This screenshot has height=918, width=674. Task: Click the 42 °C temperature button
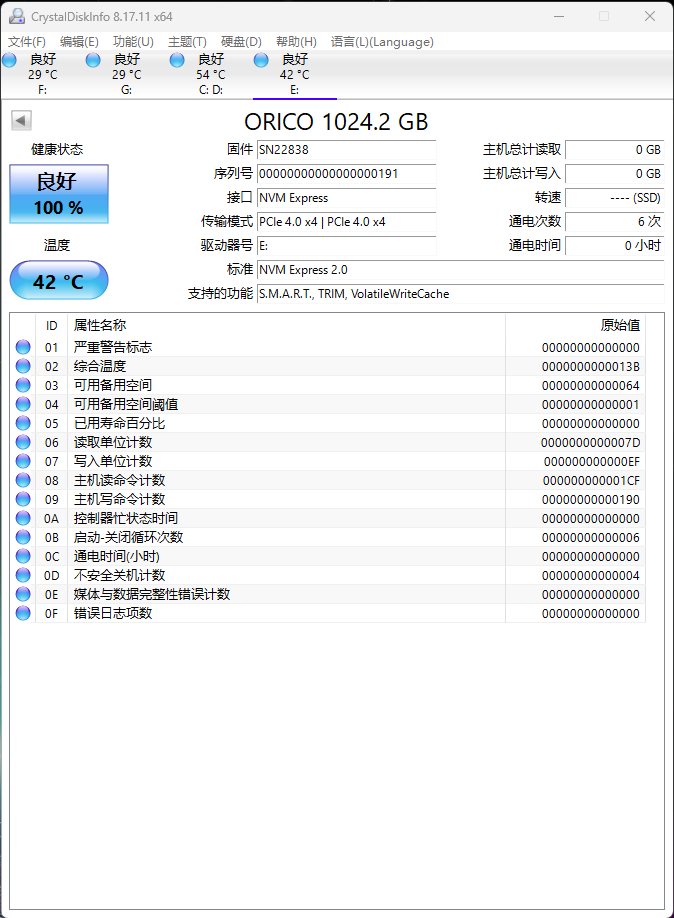59,280
